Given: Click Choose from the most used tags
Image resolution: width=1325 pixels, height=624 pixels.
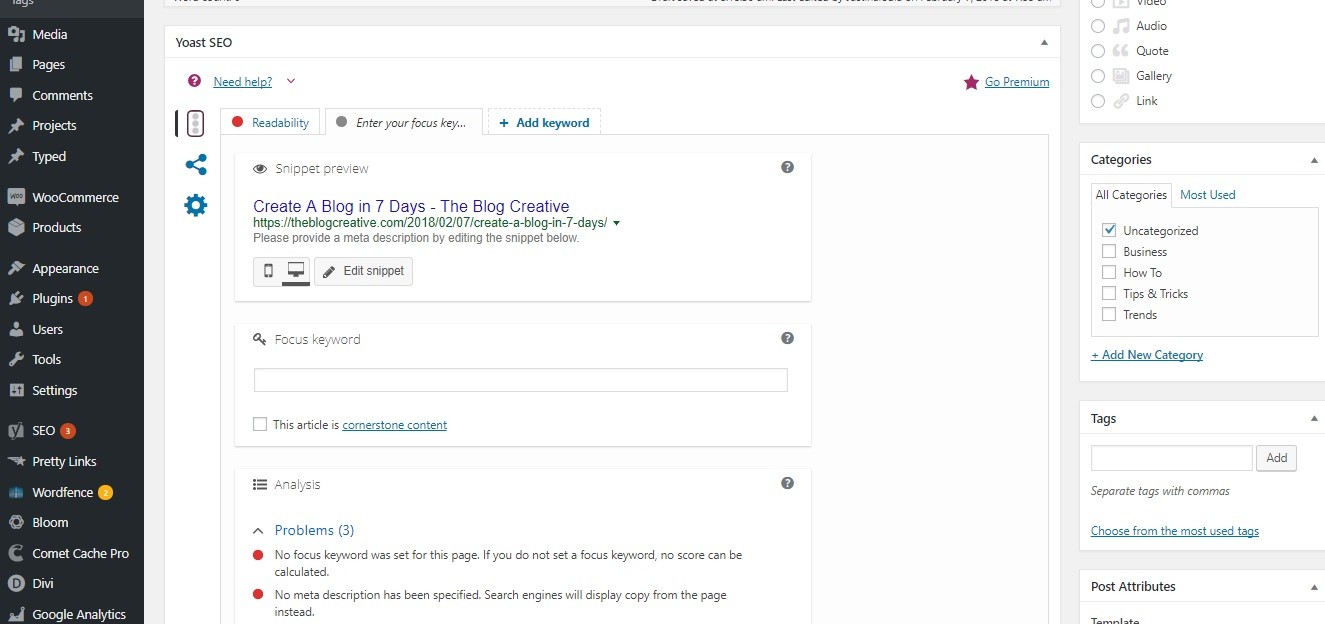Looking at the screenshot, I should [1175, 531].
